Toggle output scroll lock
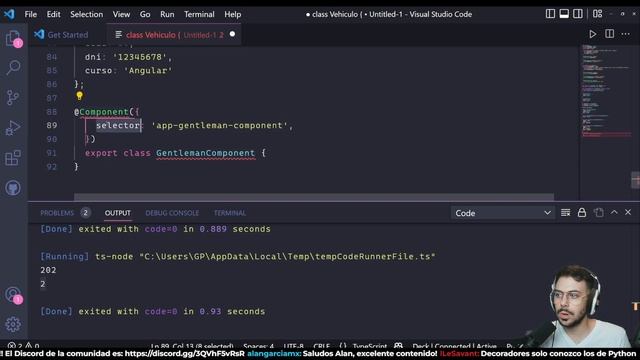 coord(582,213)
